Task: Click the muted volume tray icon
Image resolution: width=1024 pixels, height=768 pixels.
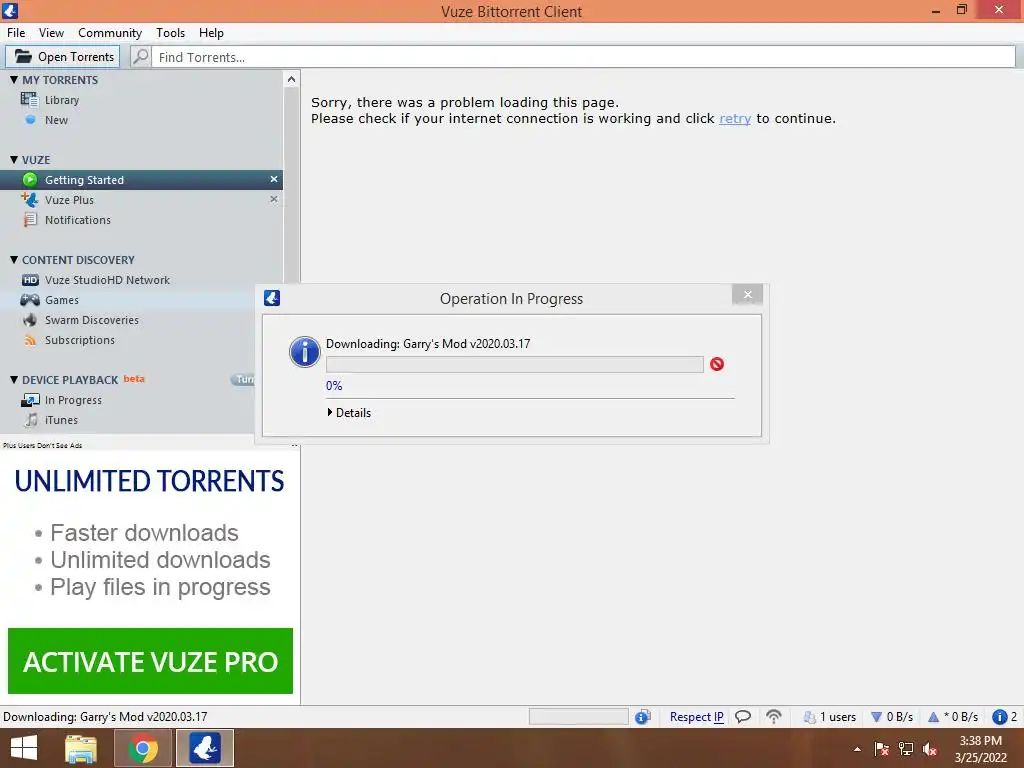Action: point(929,749)
